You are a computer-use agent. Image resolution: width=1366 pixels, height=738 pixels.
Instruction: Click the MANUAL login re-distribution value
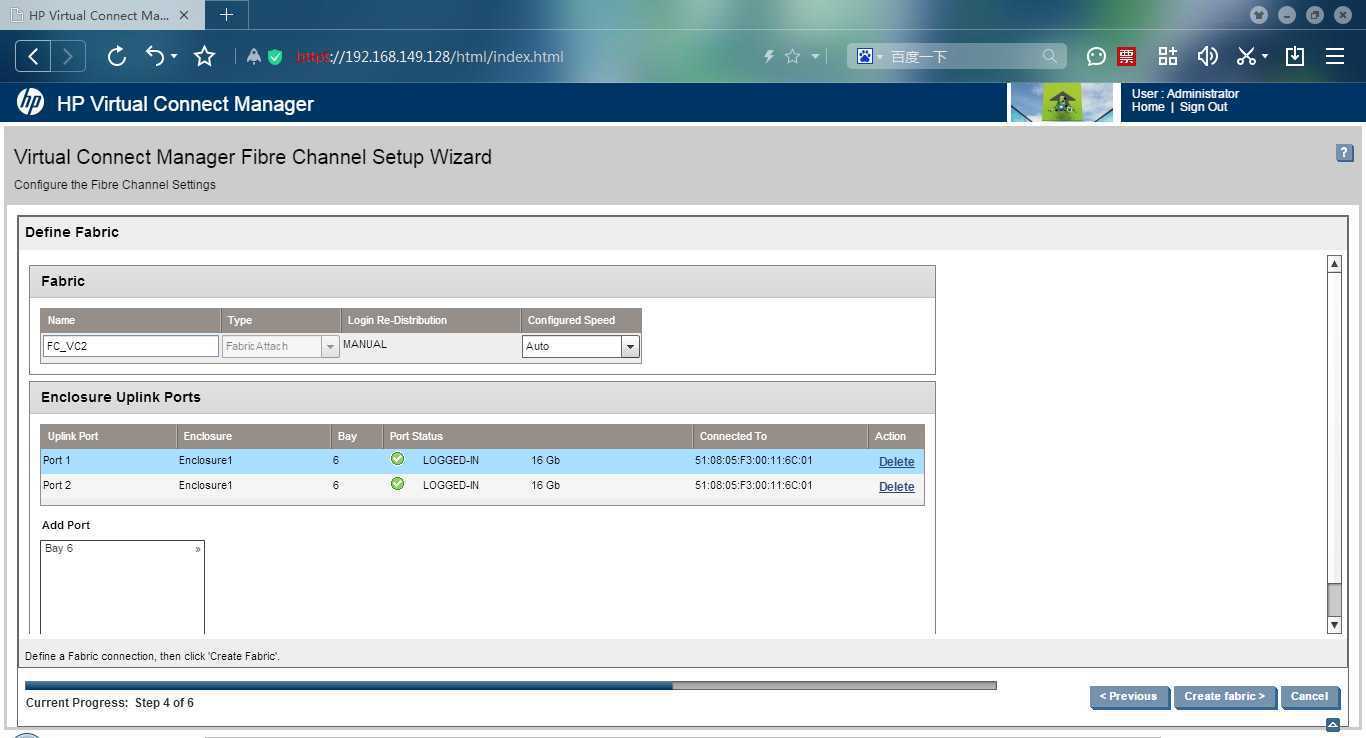pyautogui.click(x=365, y=344)
